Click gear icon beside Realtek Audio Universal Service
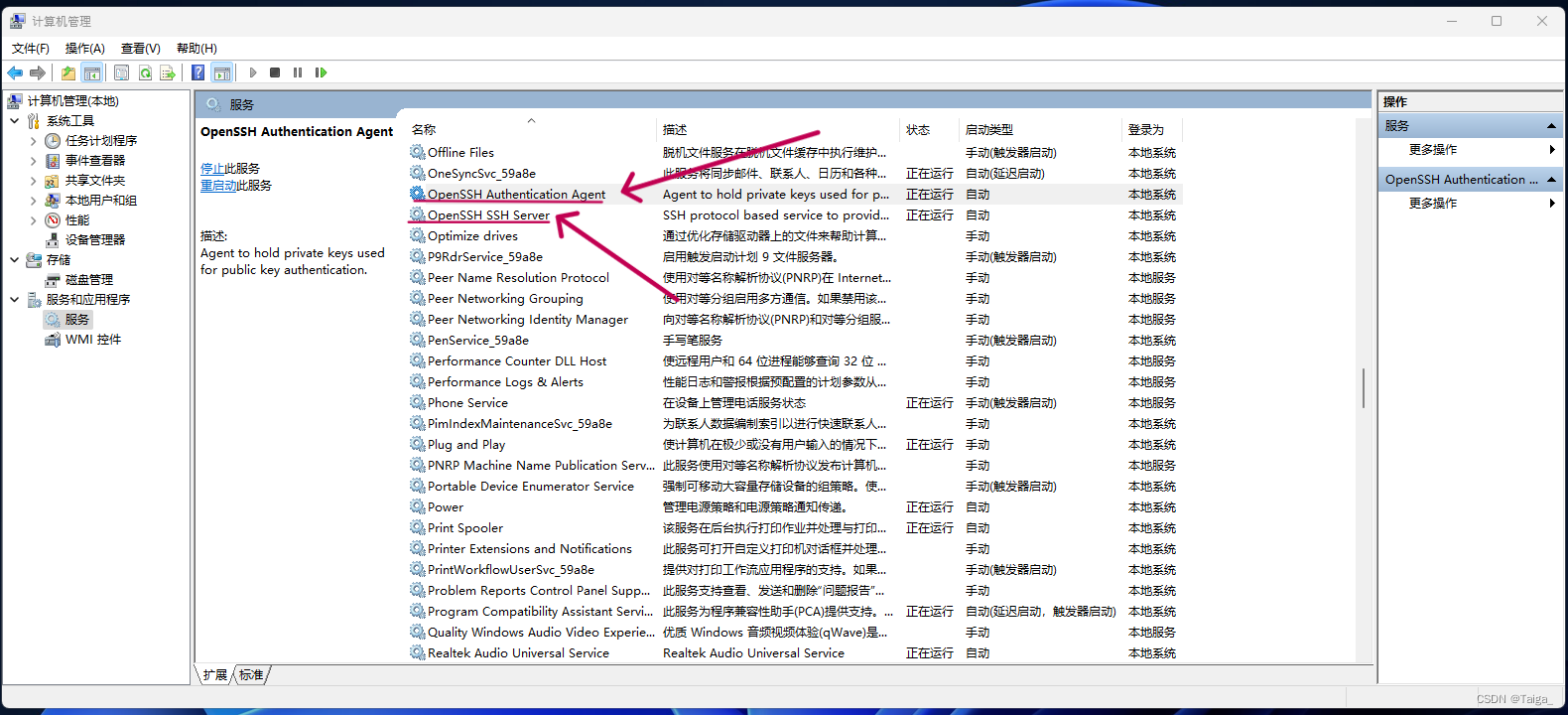 (x=418, y=652)
